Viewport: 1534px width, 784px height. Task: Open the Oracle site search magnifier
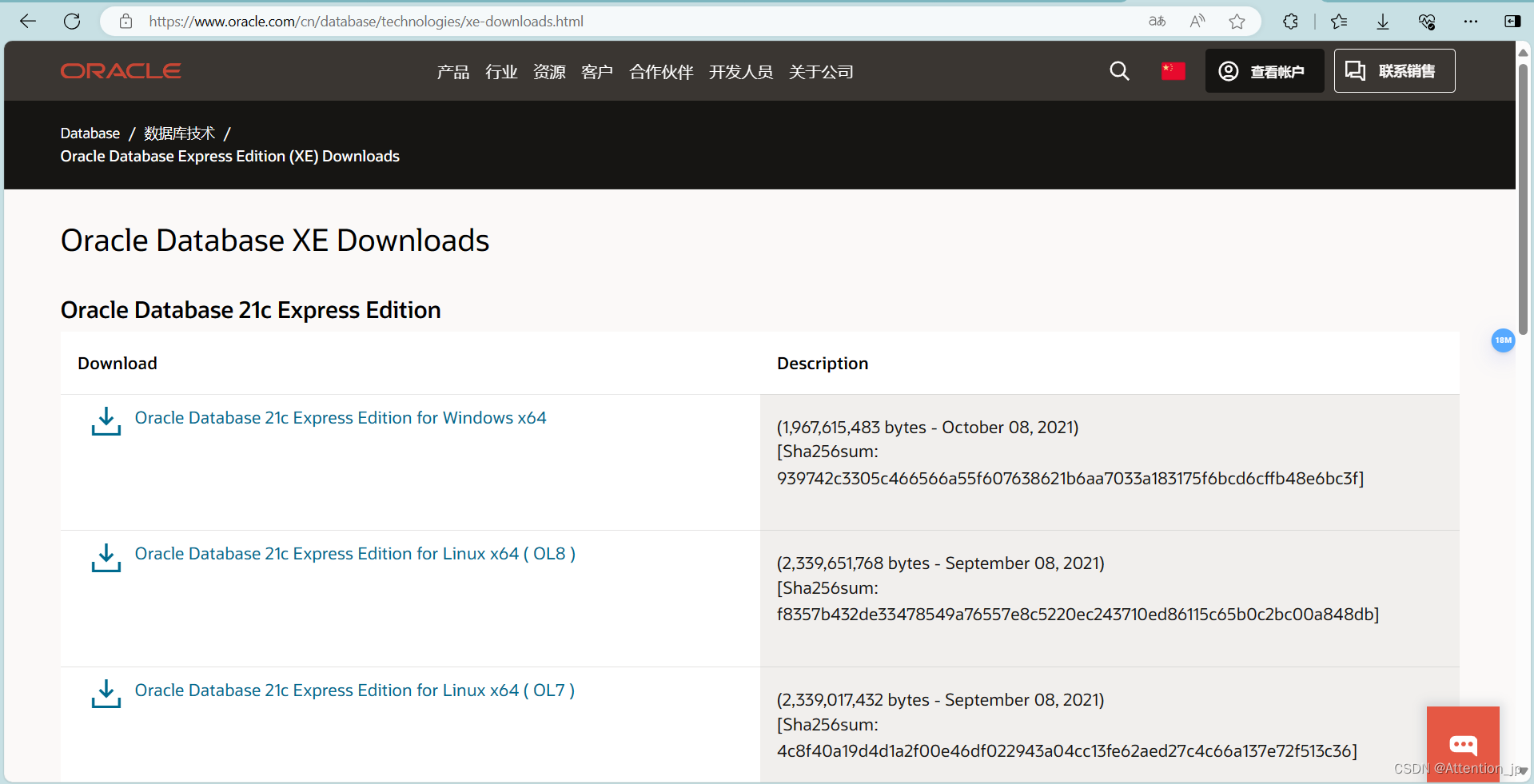tap(1119, 71)
